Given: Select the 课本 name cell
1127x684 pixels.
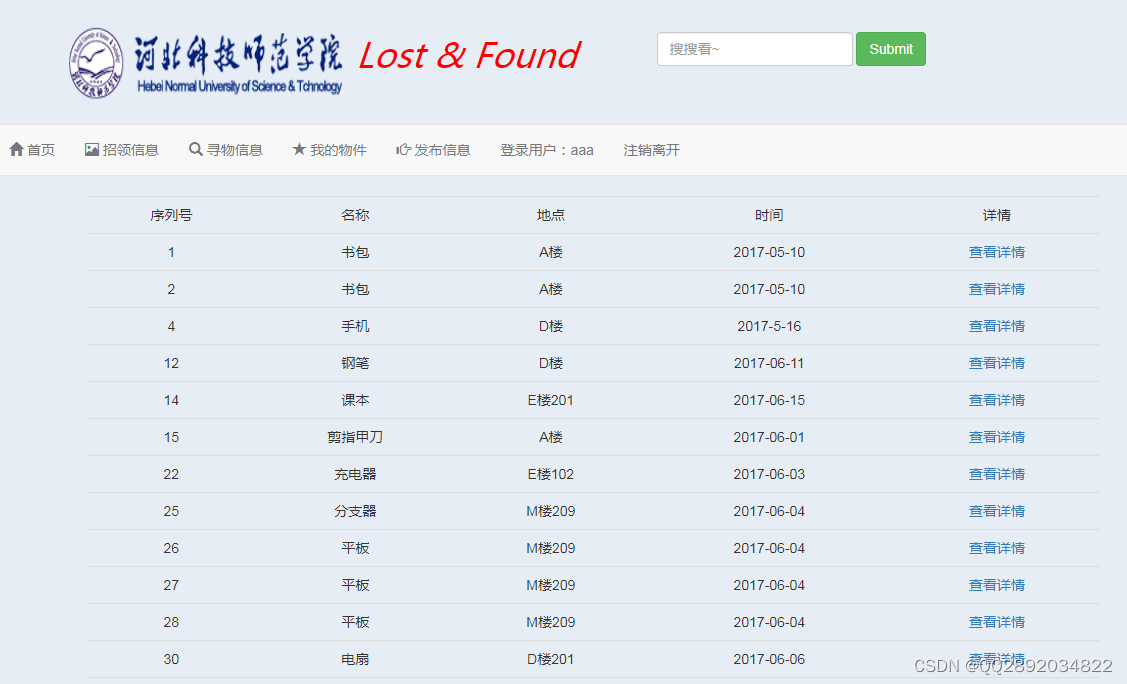Looking at the screenshot, I should 355,400.
